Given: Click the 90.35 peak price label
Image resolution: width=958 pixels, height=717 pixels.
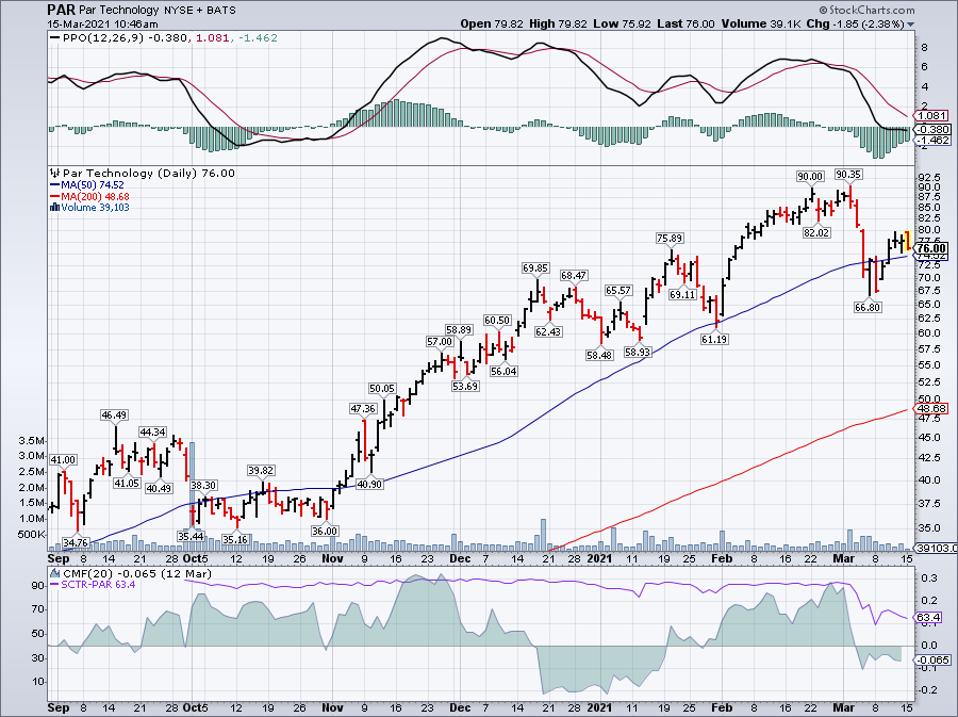Looking at the screenshot, I should 849,174.
